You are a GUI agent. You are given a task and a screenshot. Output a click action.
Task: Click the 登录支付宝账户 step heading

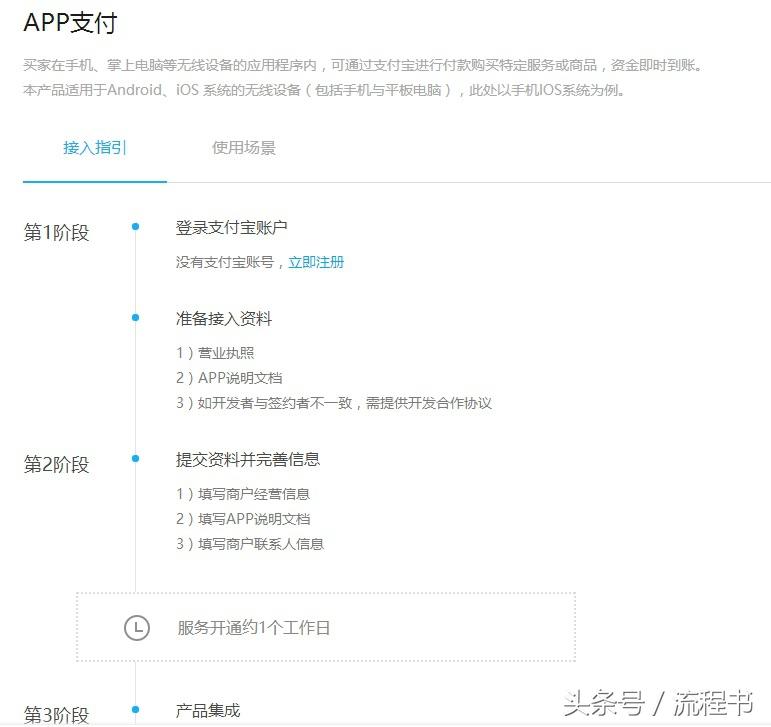tap(231, 228)
